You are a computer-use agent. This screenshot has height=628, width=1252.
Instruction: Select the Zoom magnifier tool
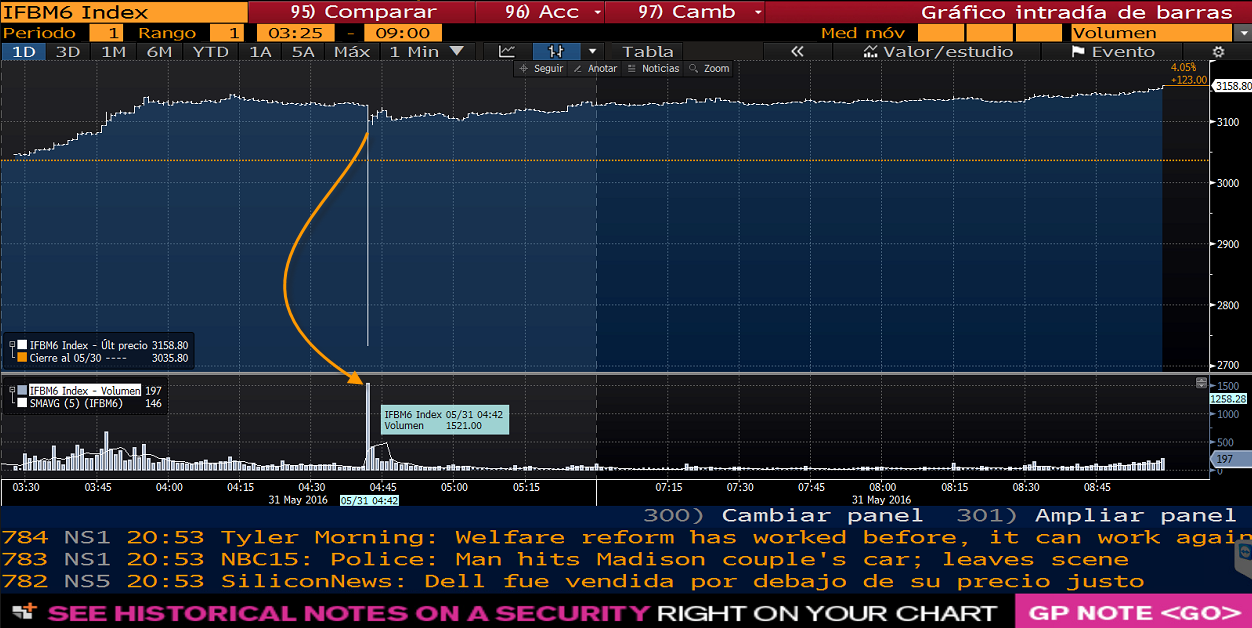pyautogui.click(x=710, y=69)
